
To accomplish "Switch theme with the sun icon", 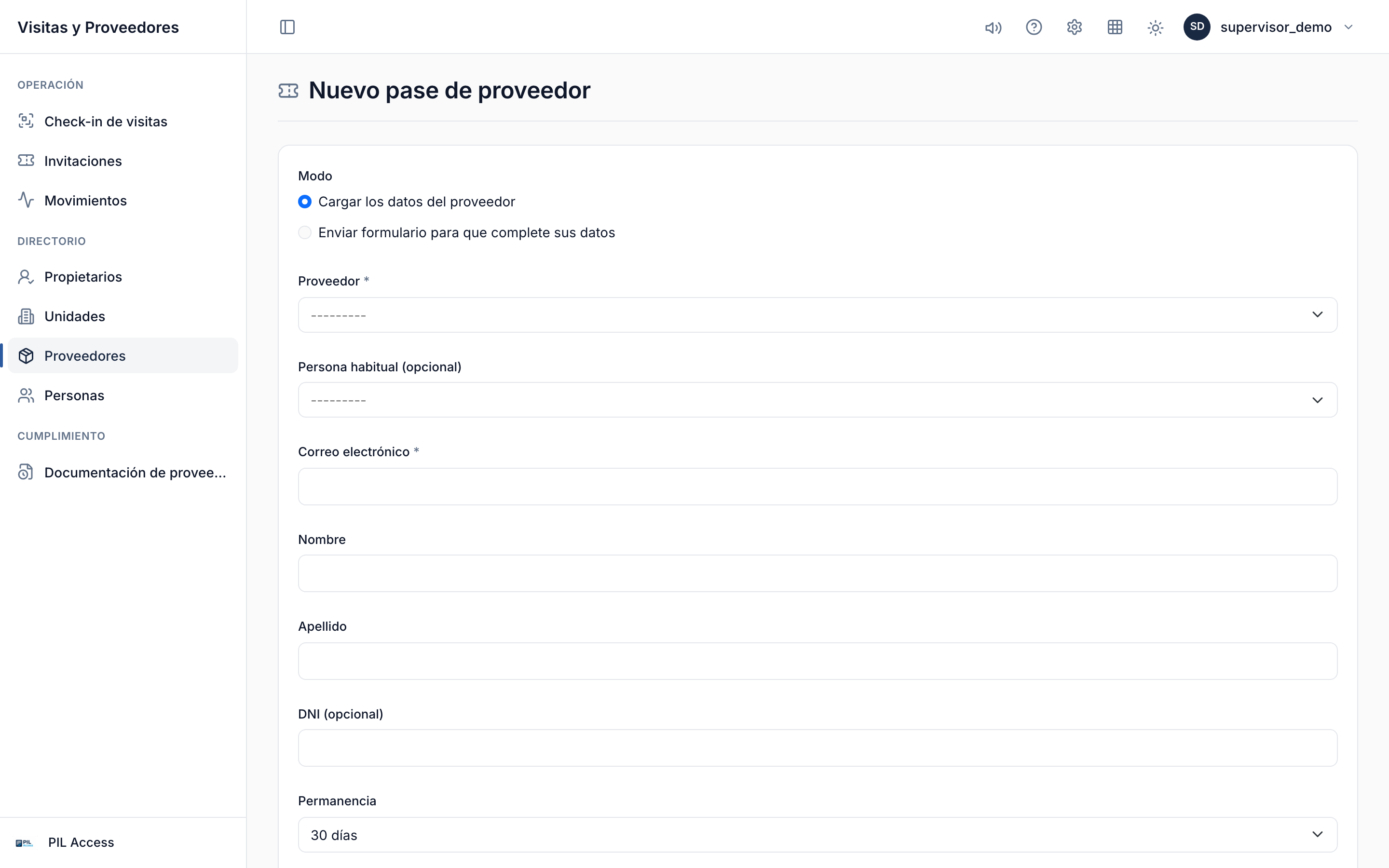I will pos(1156,27).
